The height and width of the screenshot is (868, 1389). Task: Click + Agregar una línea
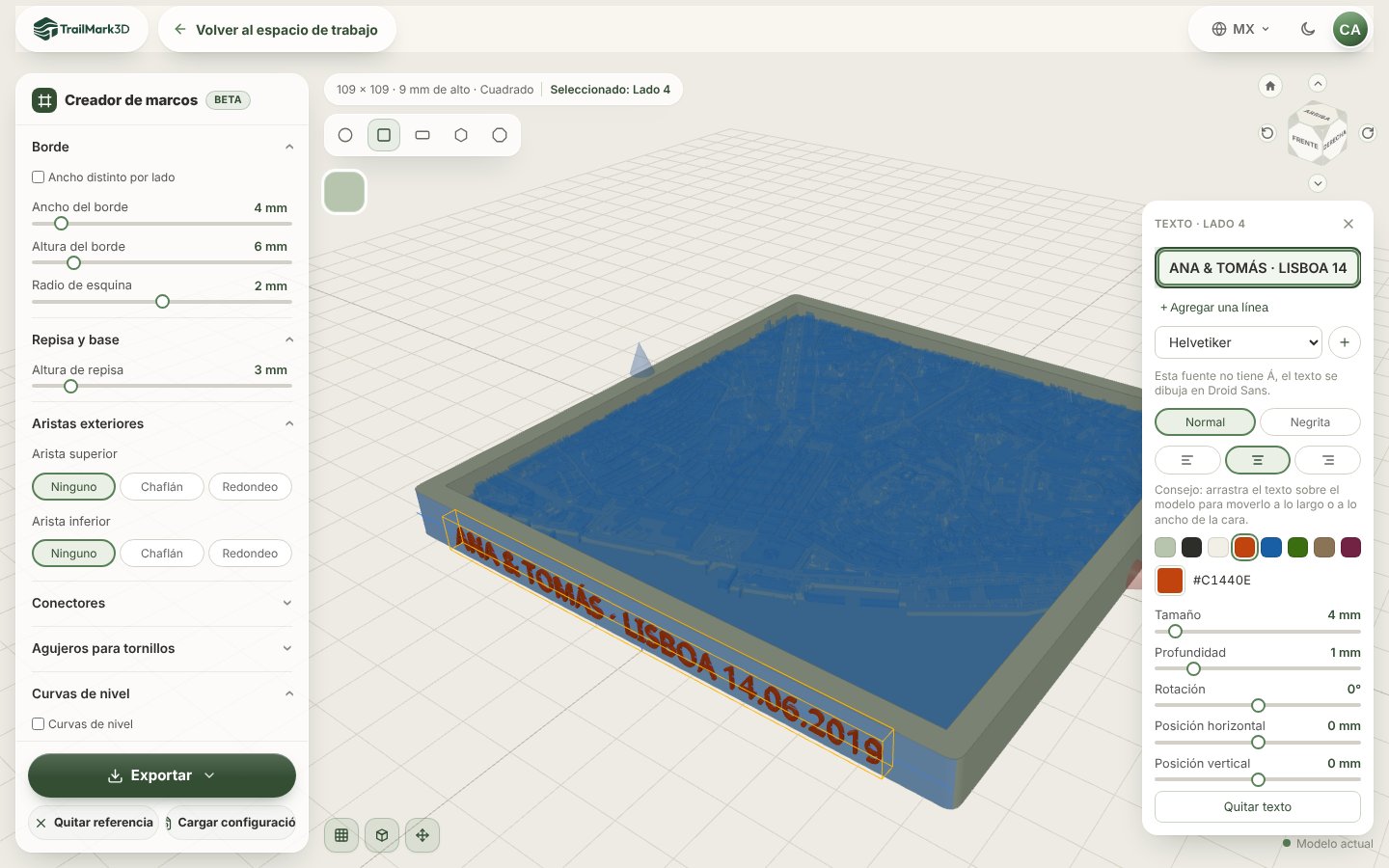[x=1213, y=308]
